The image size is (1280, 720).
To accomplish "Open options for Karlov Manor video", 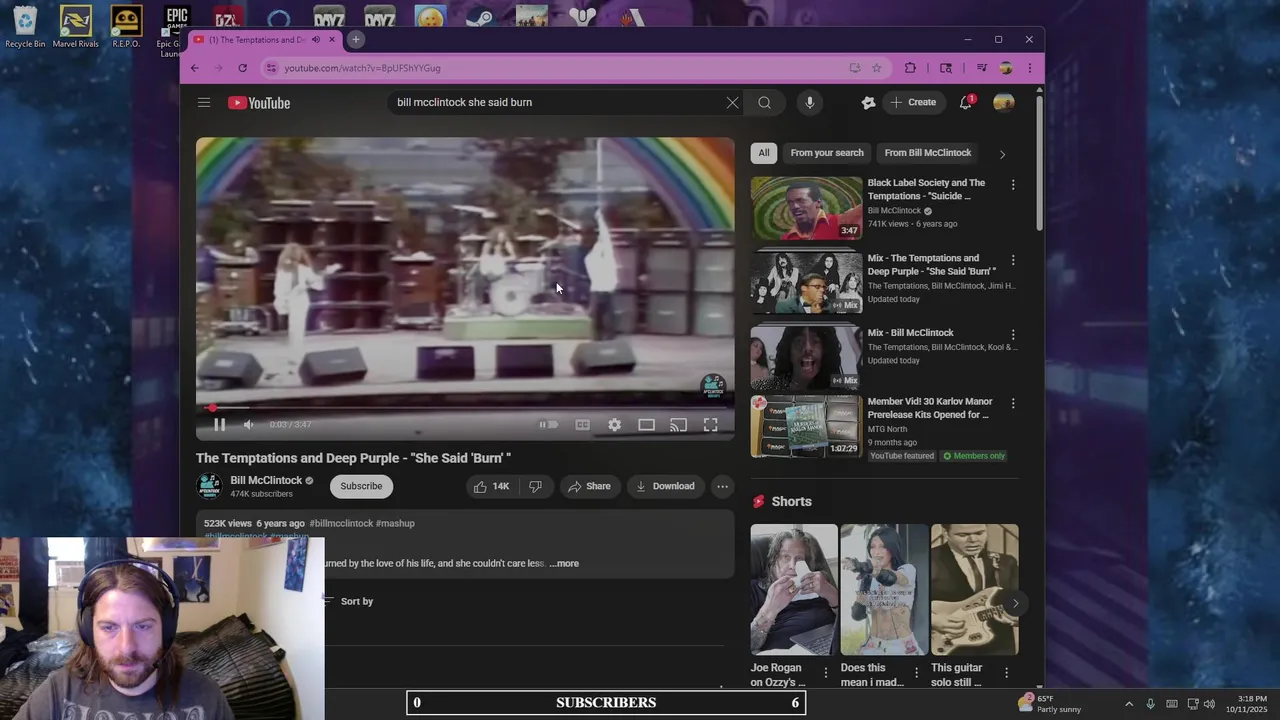I will [x=1013, y=403].
